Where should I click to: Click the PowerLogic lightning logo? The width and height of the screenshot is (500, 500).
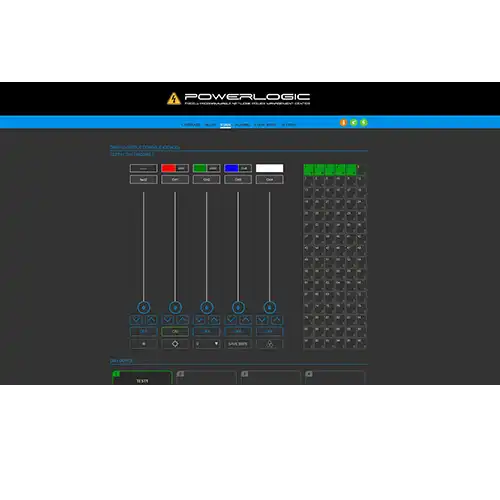point(174,98)
